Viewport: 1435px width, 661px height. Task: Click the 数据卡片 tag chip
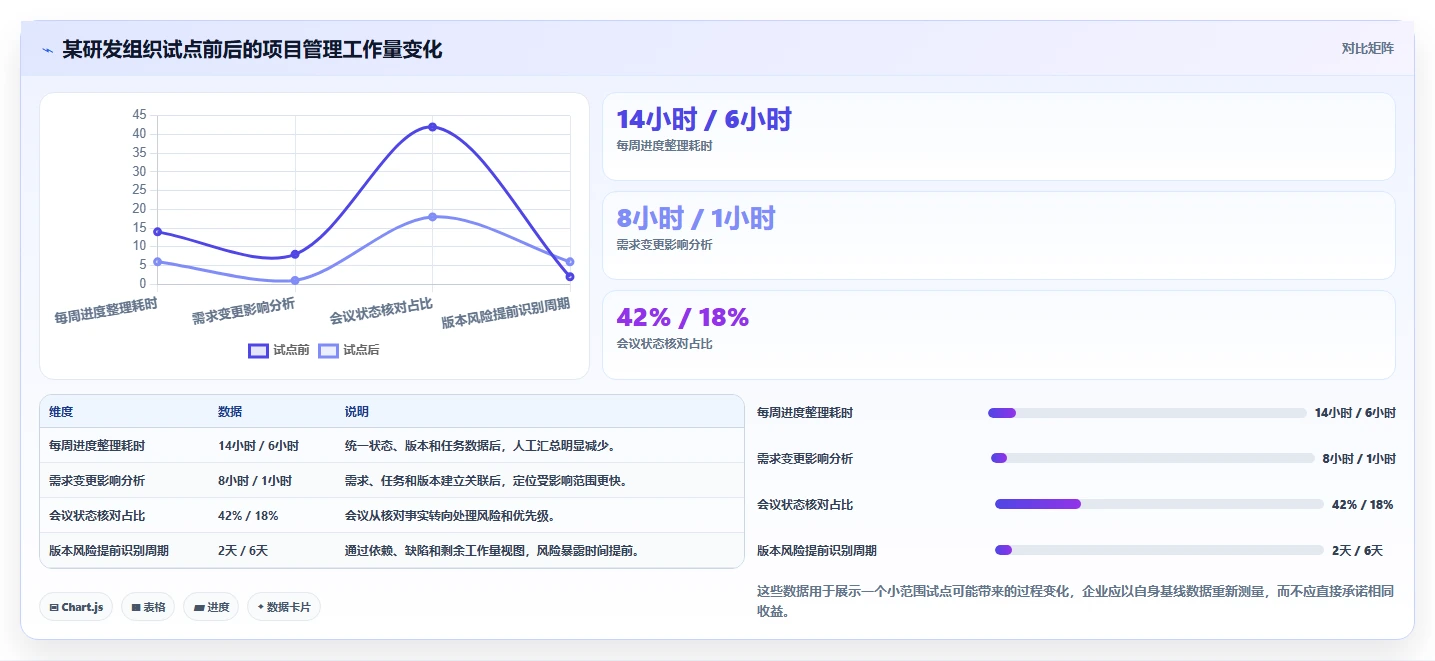point(284,607)
